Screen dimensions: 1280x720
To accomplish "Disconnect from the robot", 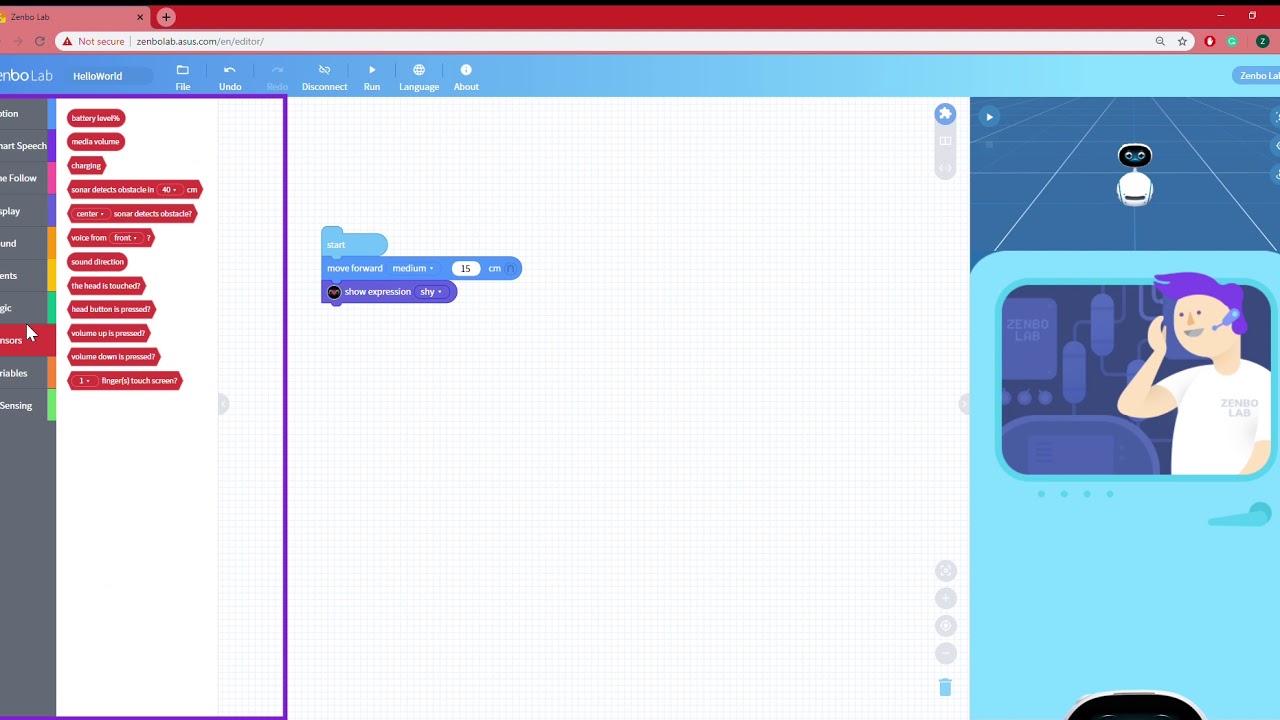I will tap(324, 77).
